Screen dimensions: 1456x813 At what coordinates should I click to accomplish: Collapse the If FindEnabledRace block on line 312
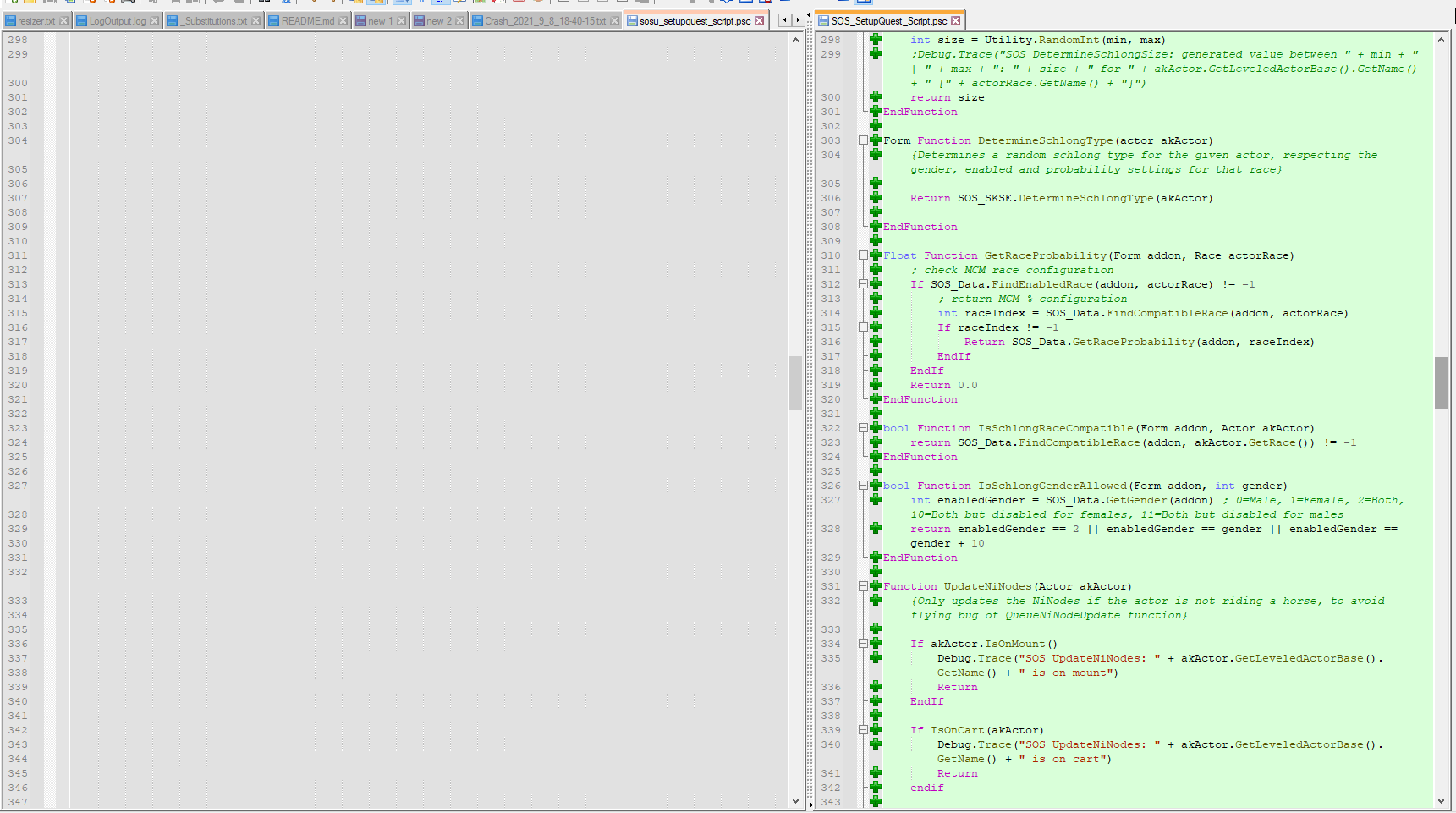[863, 284]
